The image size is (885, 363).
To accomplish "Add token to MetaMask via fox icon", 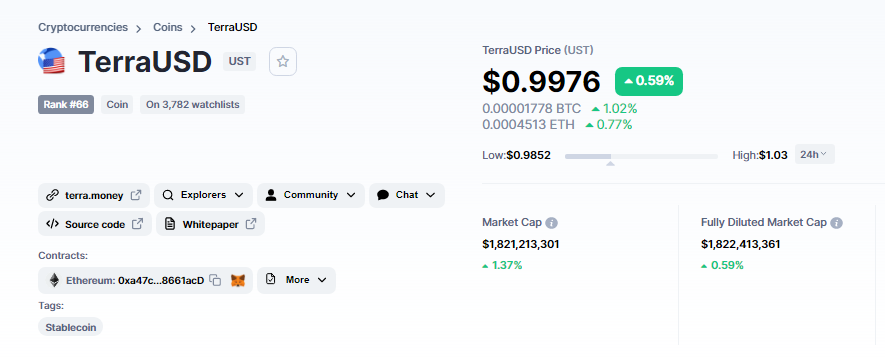I will click(238, 280).
